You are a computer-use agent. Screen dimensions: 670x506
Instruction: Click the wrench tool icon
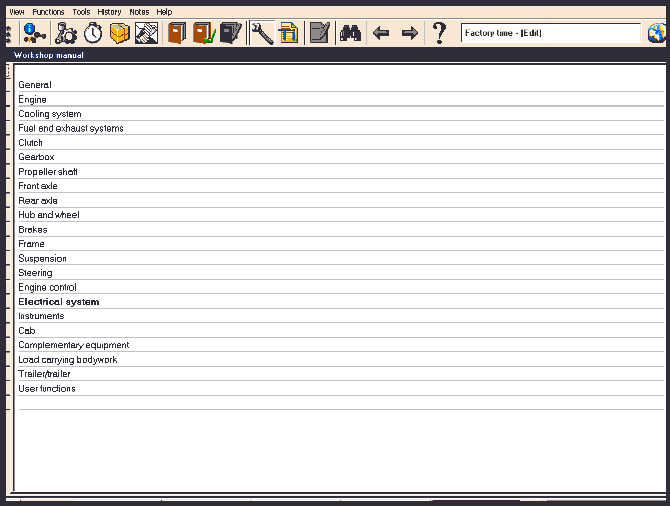point(262,33)
